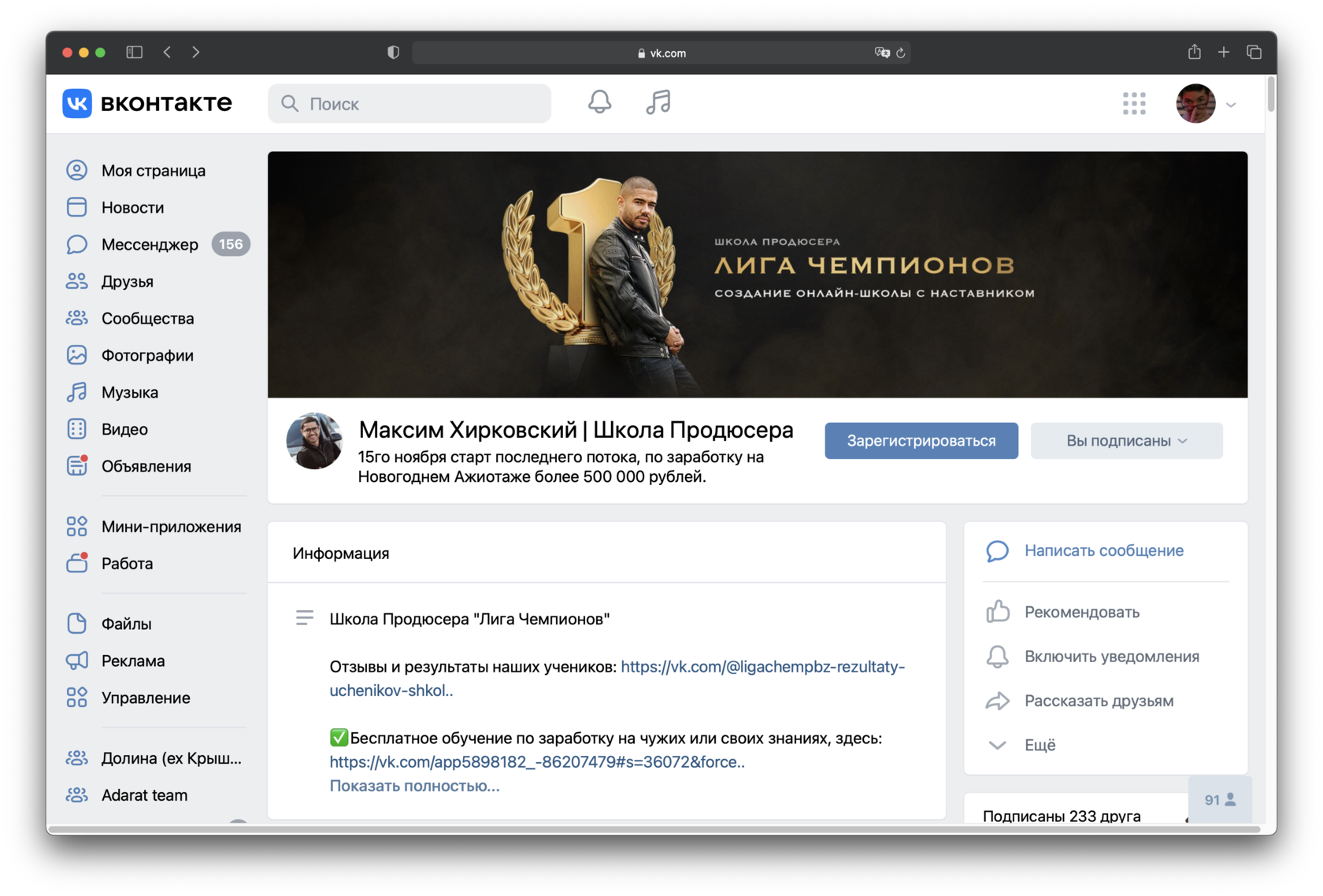Click the 91 online contacts button
Image resolution: width=1323 pixels, height=896 pixels.
pos(1220,800)
